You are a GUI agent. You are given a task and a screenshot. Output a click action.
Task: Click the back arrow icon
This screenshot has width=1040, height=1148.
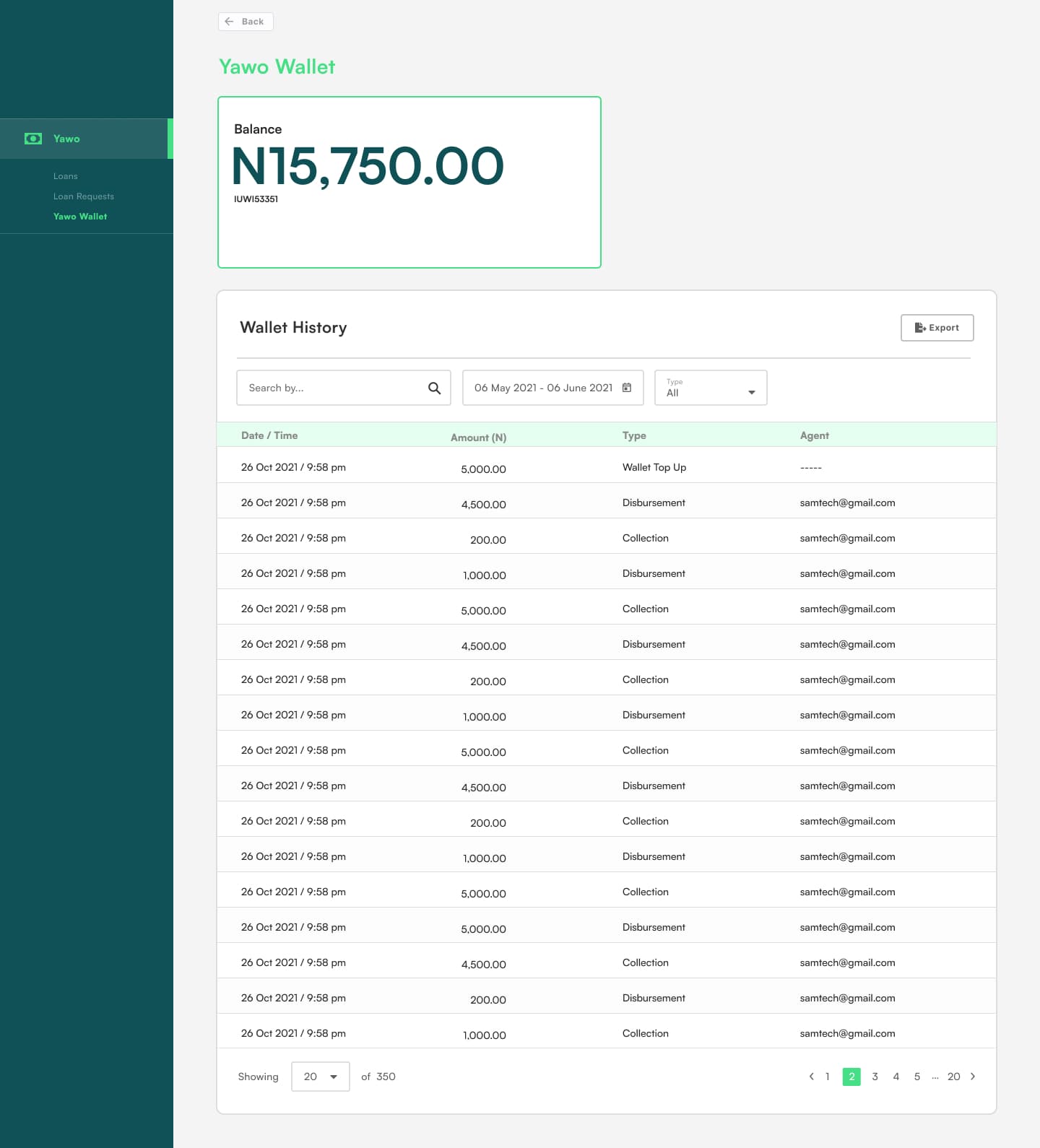(x=229, y=22)
